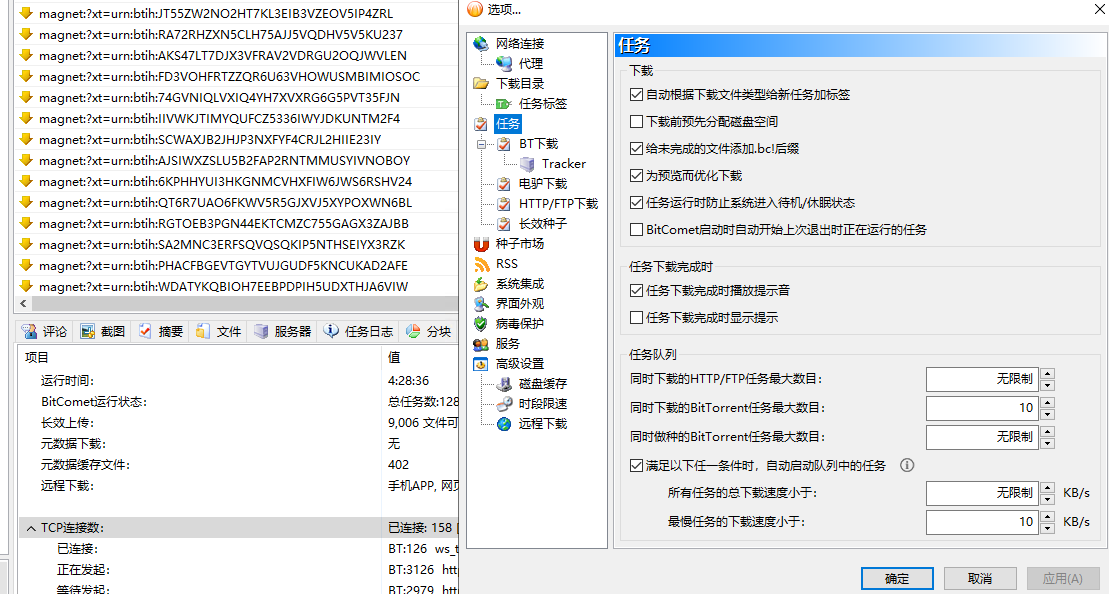Switch to the 服务器 tab

coord(283,331)
